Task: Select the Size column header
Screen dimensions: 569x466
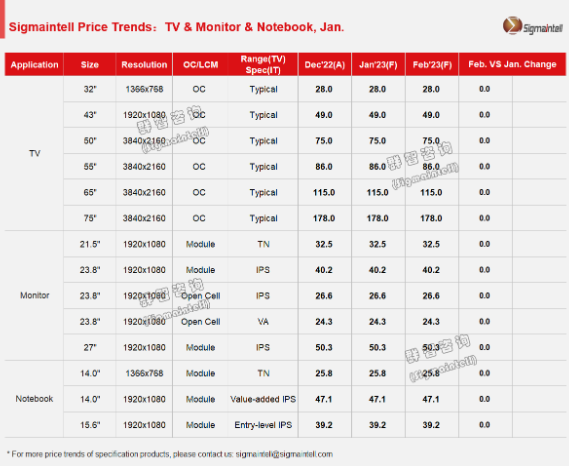Action: coord(90,65)
